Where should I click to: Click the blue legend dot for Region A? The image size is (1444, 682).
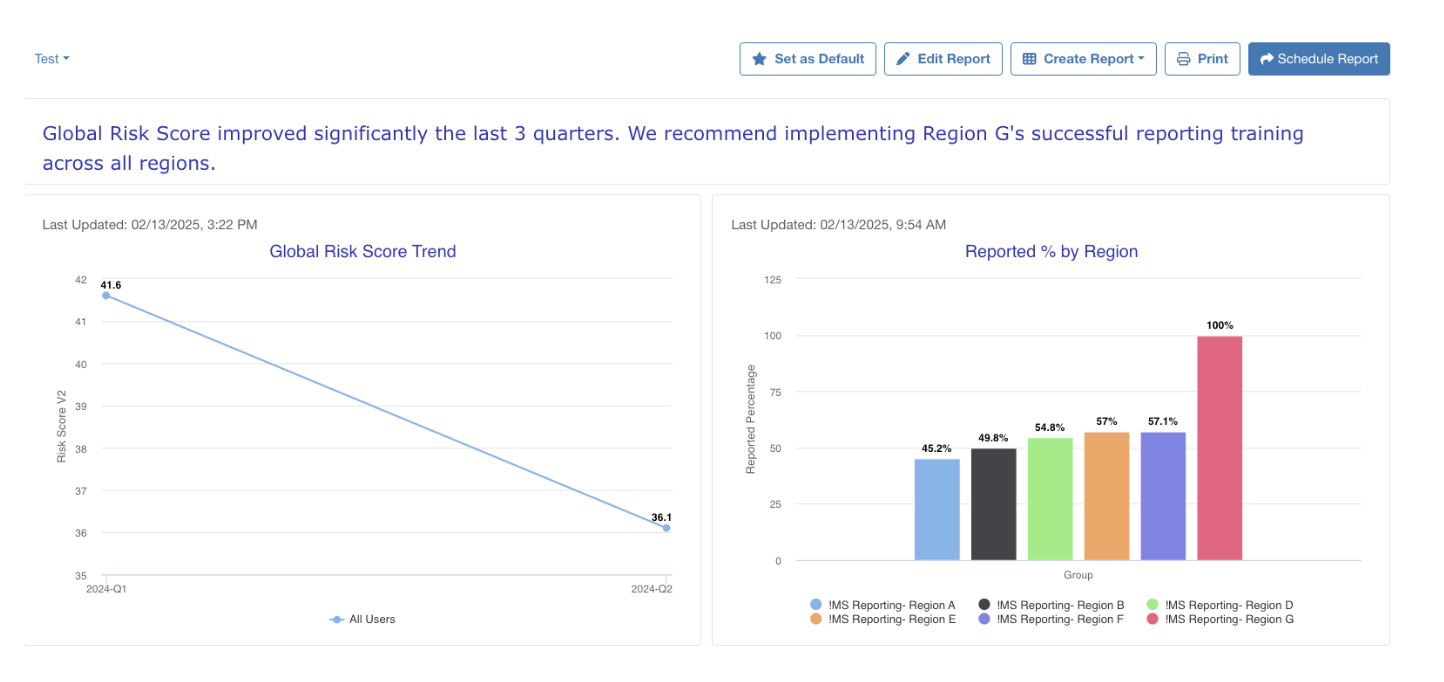[x=815, y=604]
